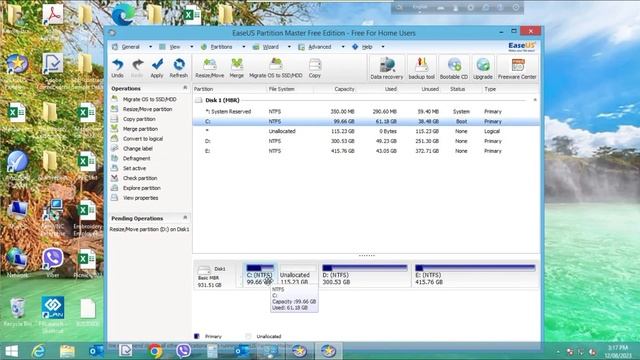Screen dimensions: 640x360
Task: Collapse the Pending Operations panel
Action: (x=185, y=218)
